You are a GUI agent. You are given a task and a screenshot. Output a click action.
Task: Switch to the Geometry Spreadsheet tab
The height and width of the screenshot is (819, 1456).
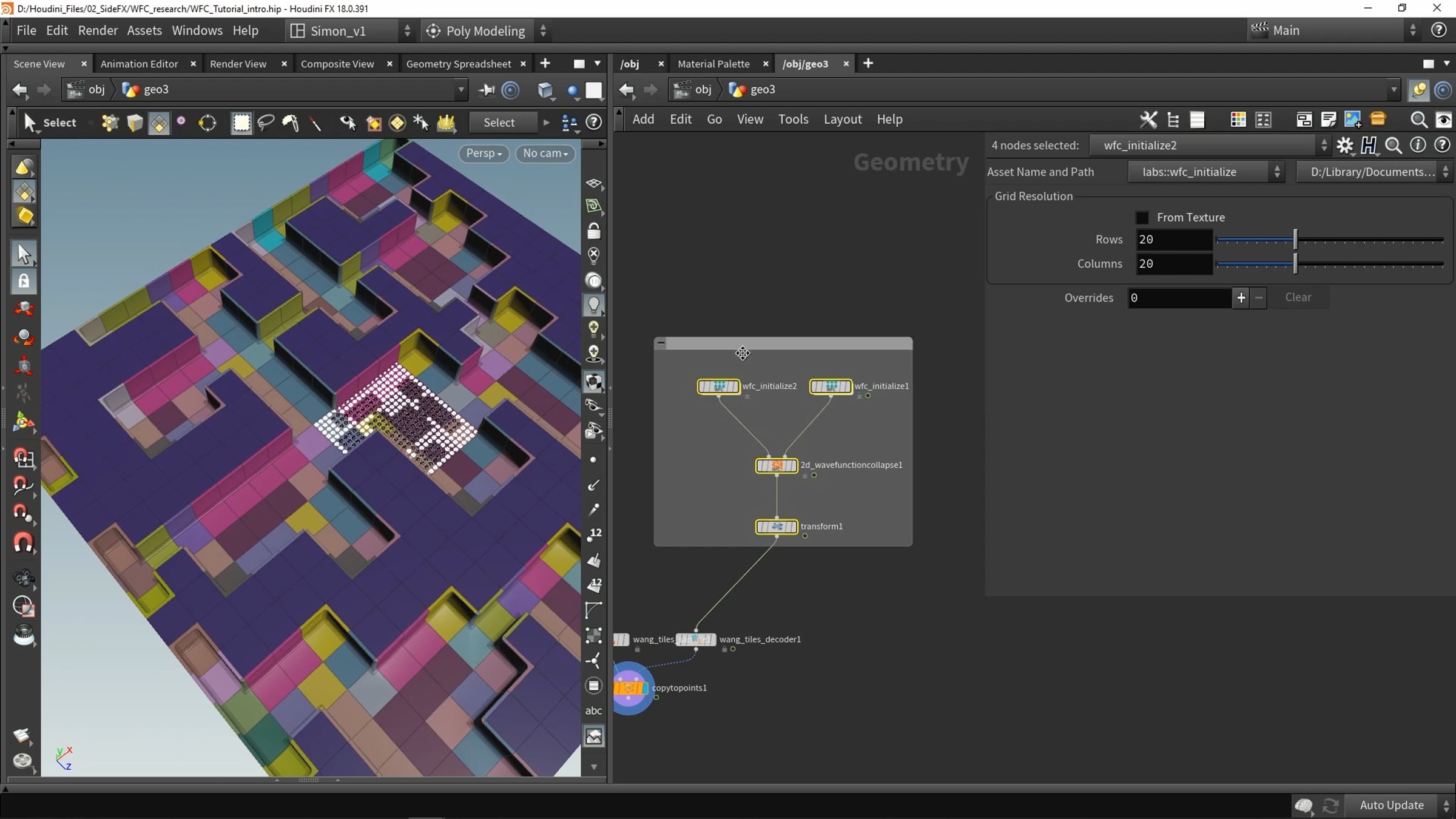459,64
